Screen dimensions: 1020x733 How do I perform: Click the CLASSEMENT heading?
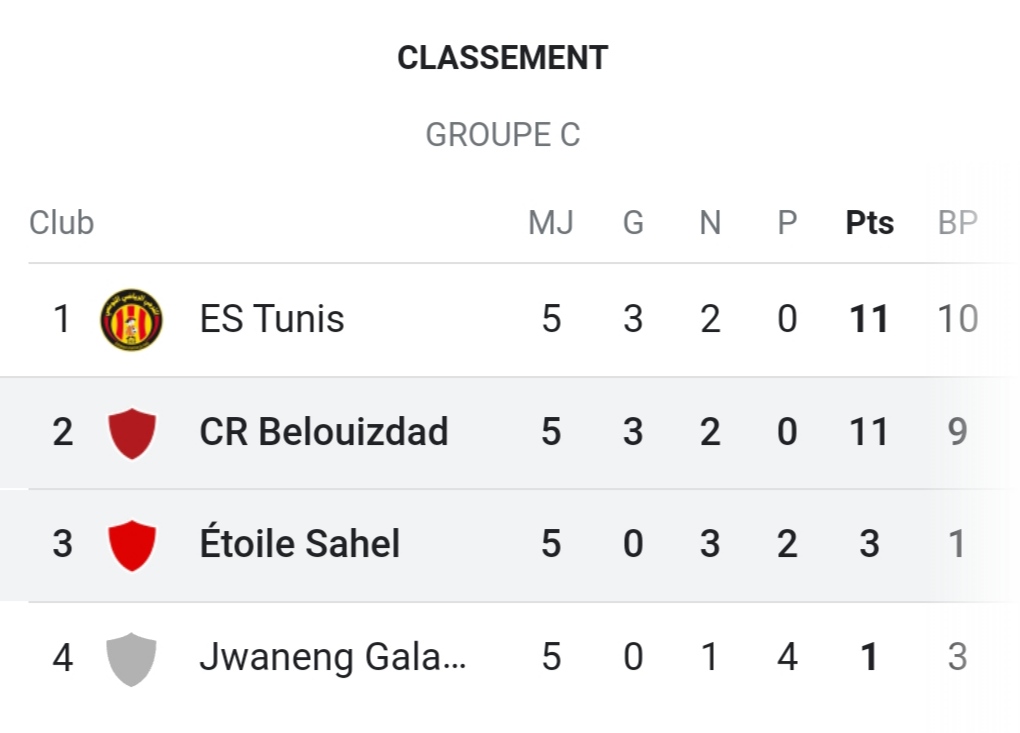tap(503, 58)
